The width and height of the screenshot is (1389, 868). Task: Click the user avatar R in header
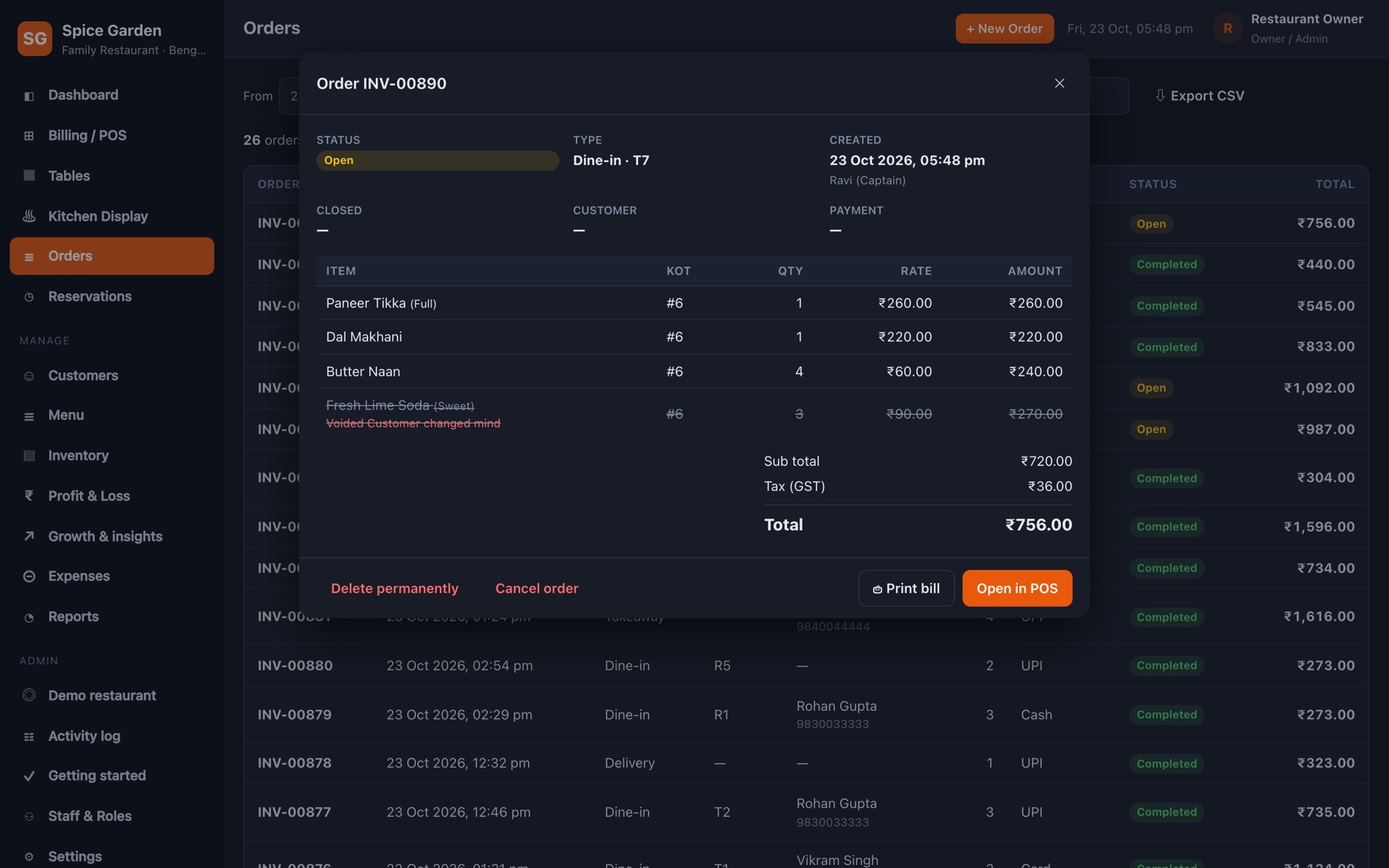coord(1227,29)
